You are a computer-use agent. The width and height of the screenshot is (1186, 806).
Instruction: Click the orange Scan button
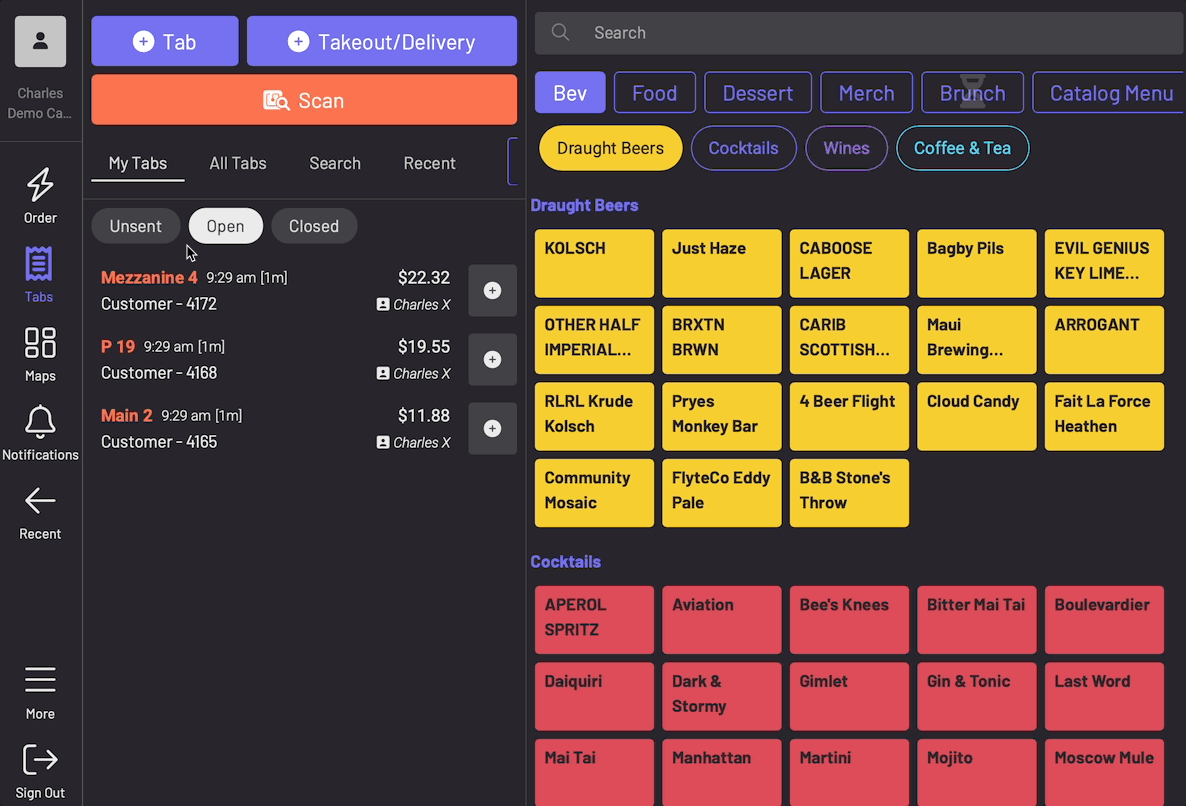pos(304,101)
